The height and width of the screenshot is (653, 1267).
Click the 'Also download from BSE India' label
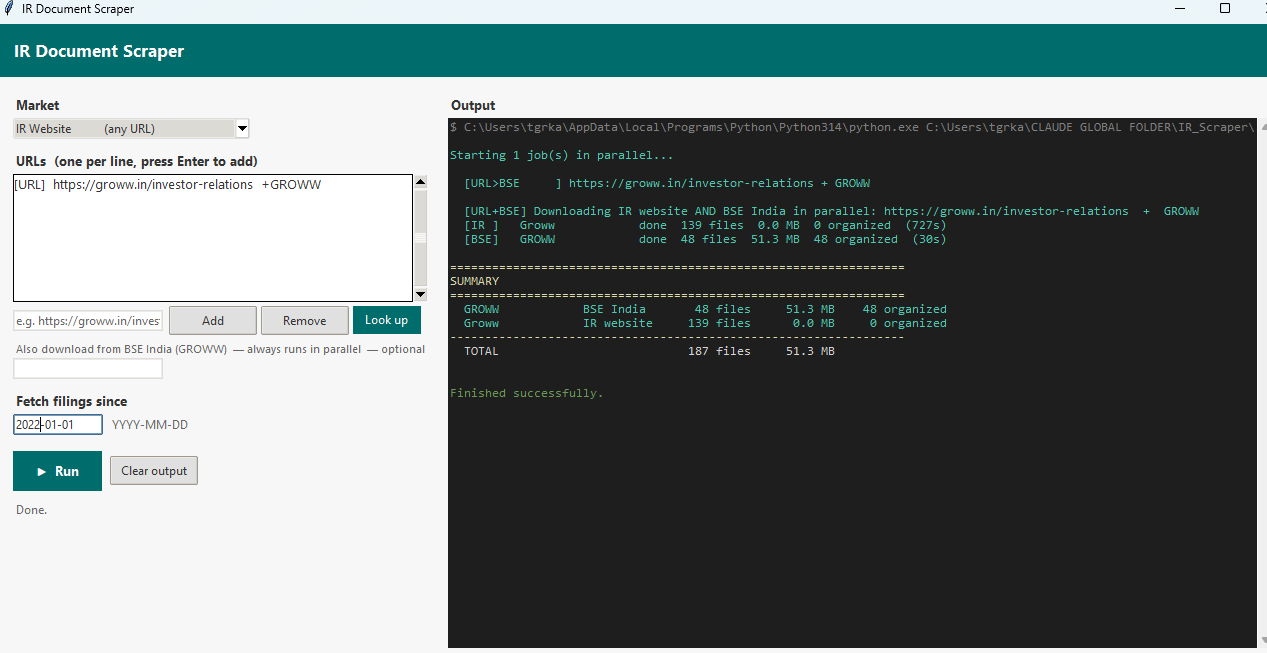220,349
